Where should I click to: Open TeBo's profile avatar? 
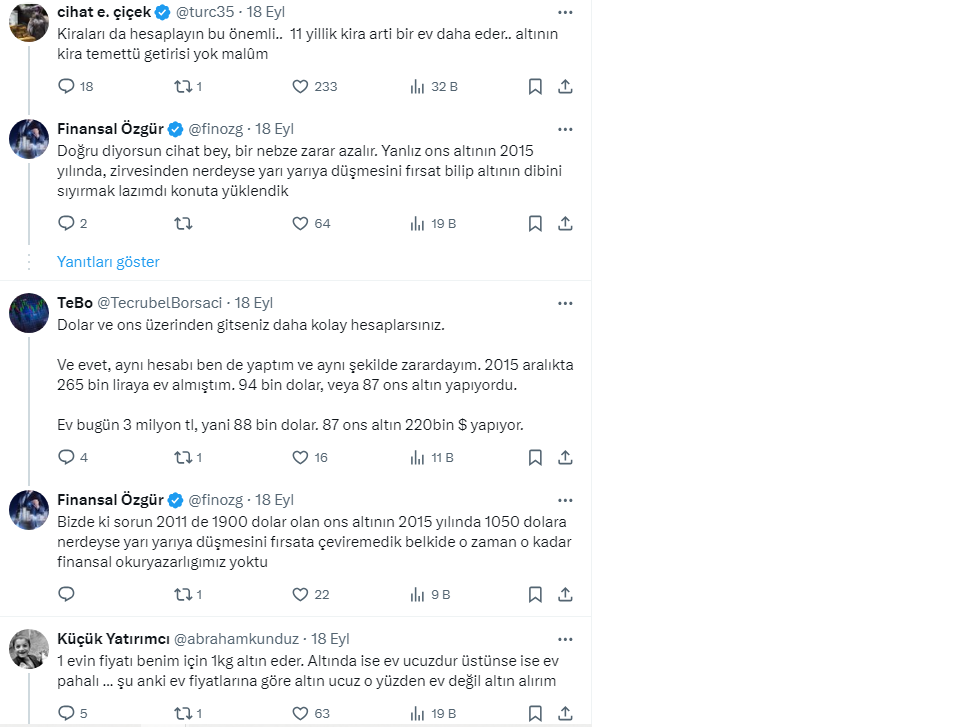click(x=29, y=312)
